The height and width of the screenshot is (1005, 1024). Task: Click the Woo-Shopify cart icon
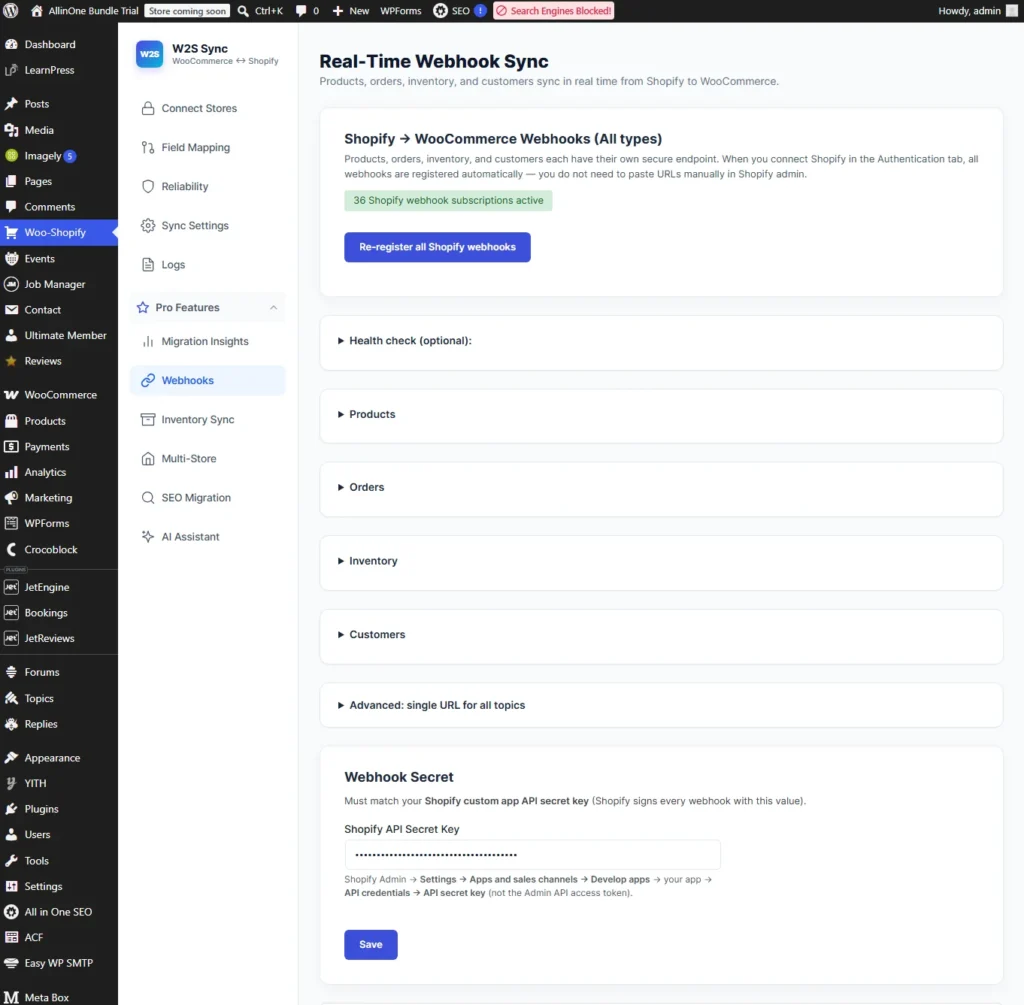[11, 232]
